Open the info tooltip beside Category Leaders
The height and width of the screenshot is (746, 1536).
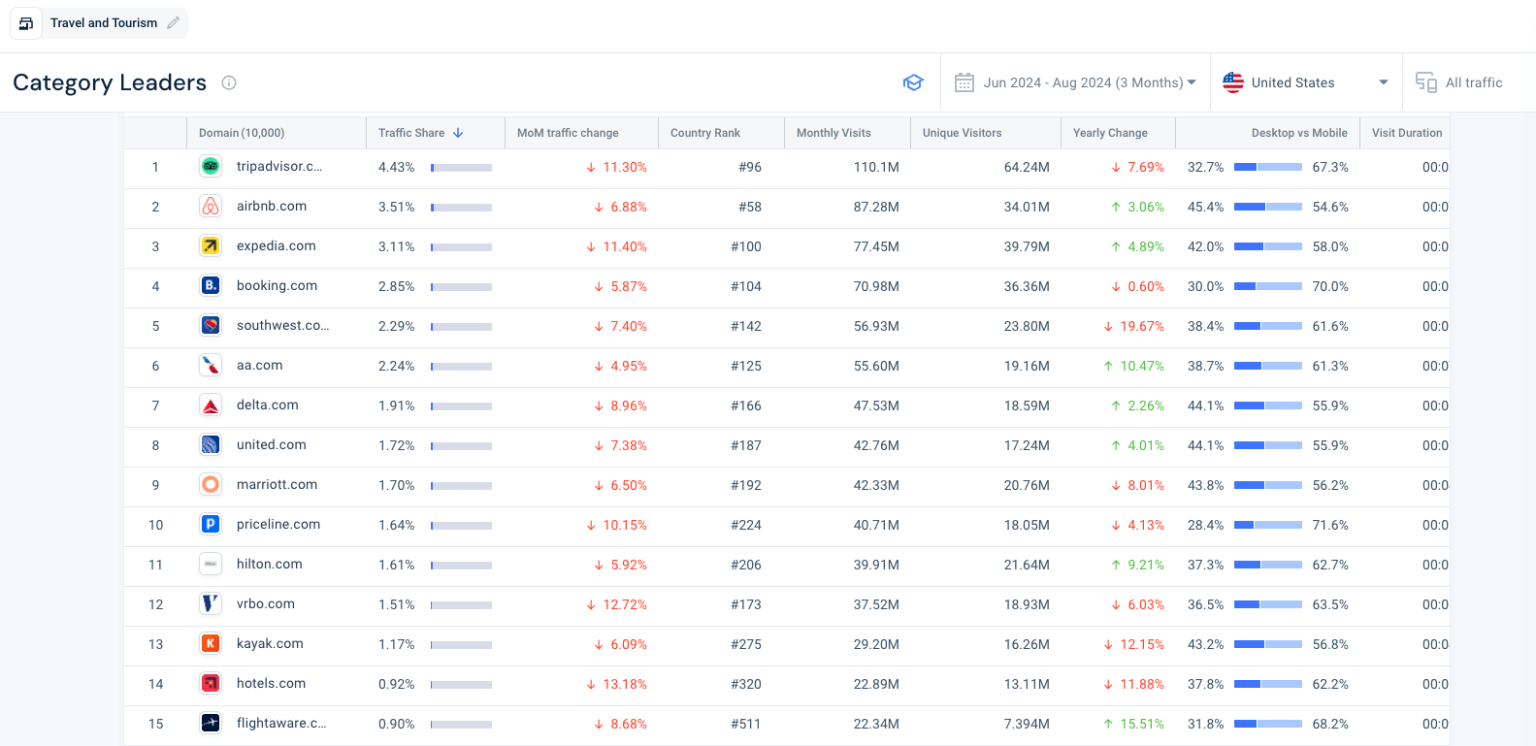click(228, 83)
